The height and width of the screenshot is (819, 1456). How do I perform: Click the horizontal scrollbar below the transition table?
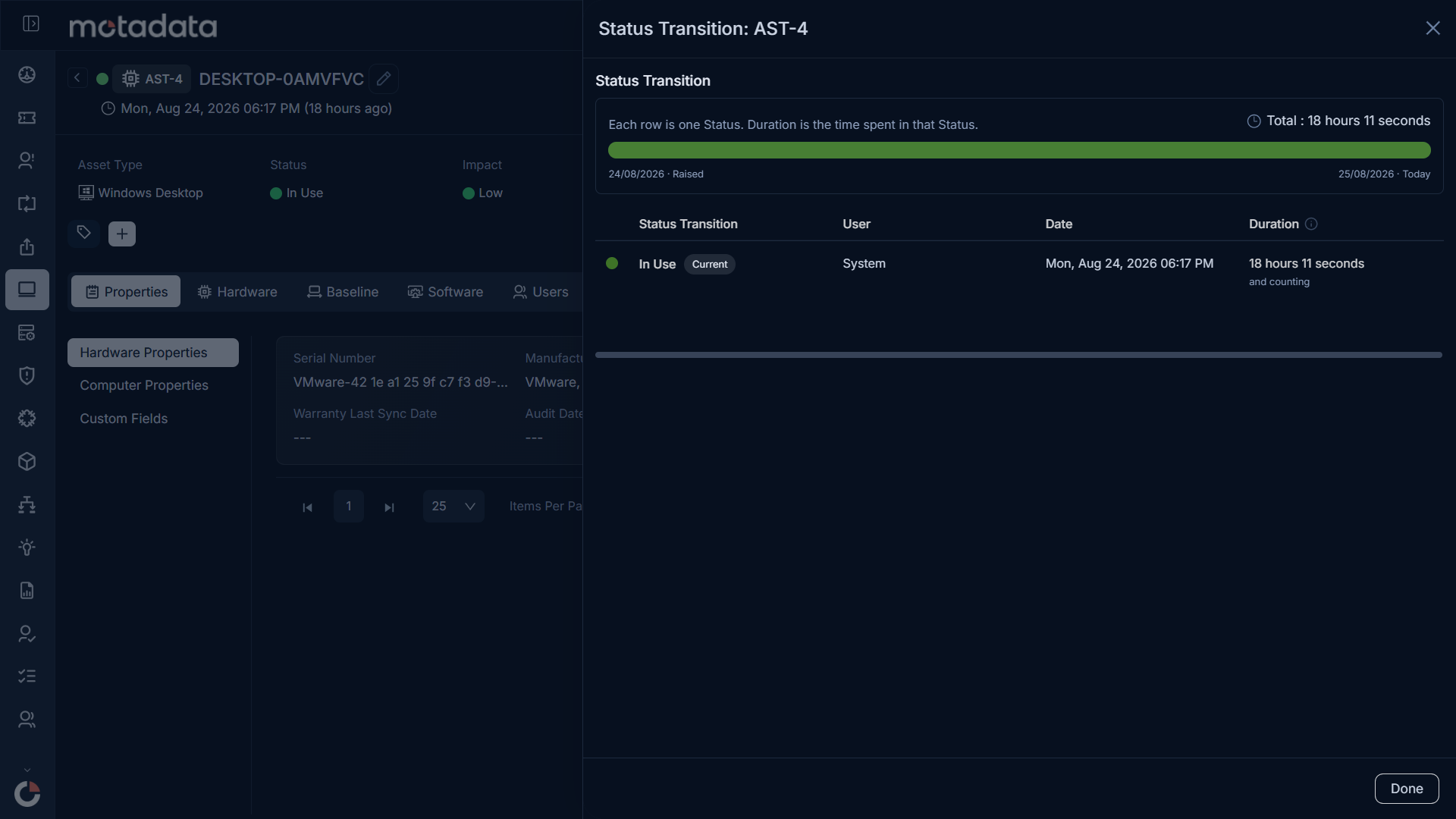tap(1018, 355)
